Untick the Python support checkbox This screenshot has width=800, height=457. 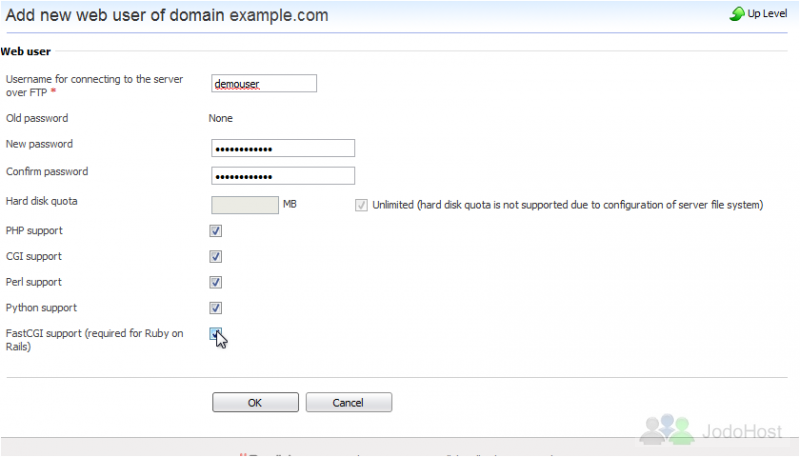[215, 308]
